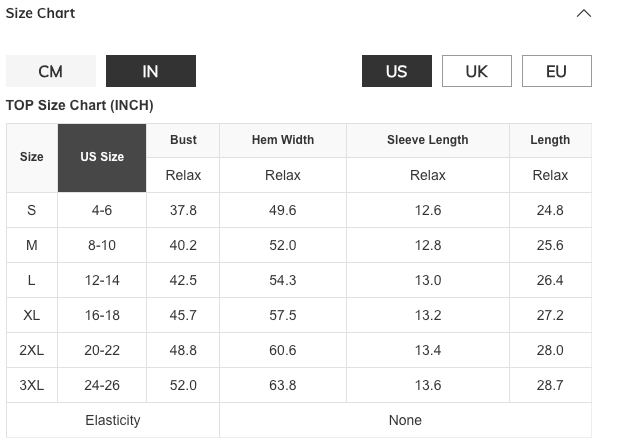Viewport: 640px width, 445px height.
Task: Choose US sizing region
Action: pyautogui.click(x=396, y=71)
